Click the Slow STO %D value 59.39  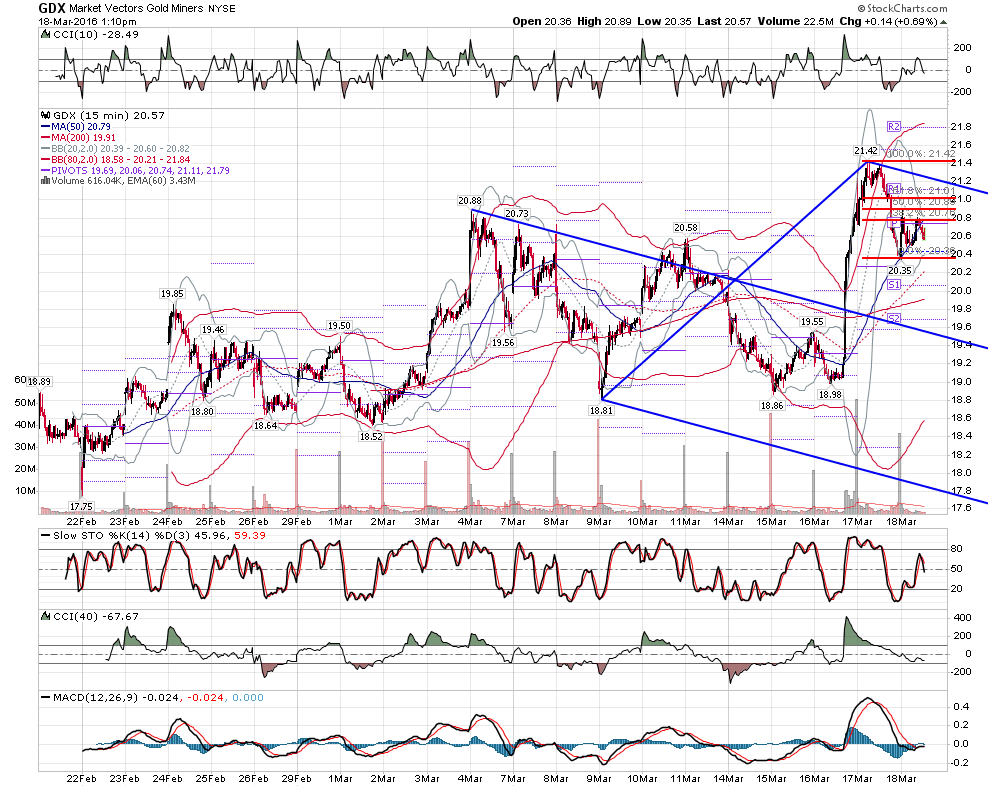(250, 535)
